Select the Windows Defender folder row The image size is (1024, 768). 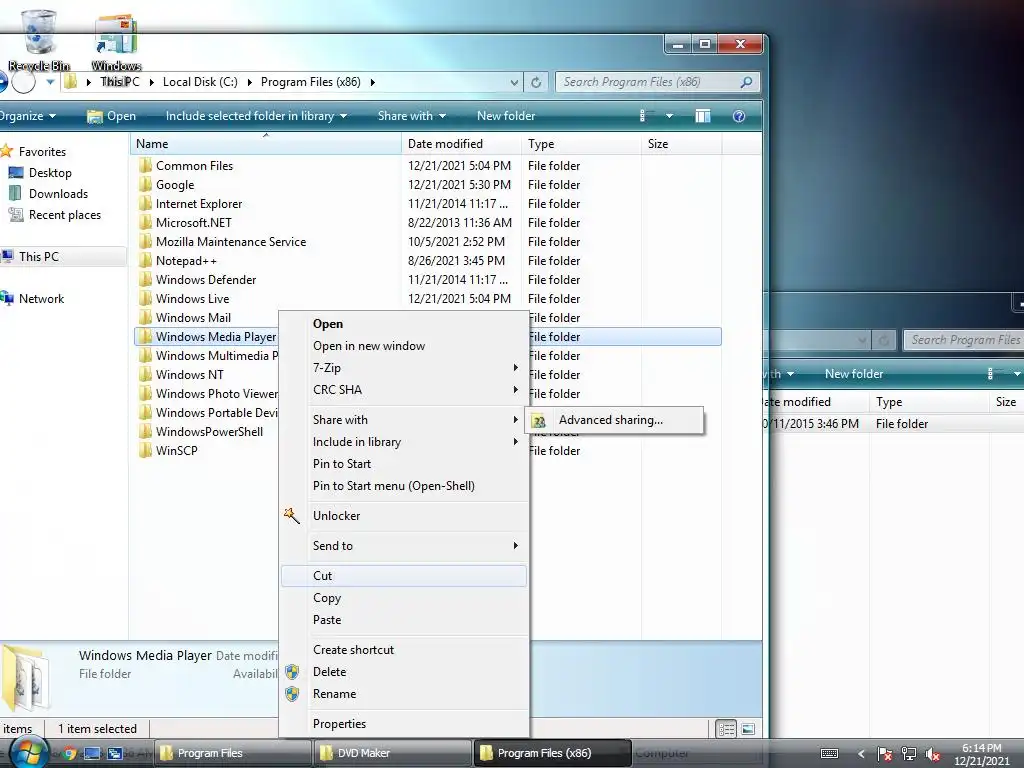pos(428,280)
